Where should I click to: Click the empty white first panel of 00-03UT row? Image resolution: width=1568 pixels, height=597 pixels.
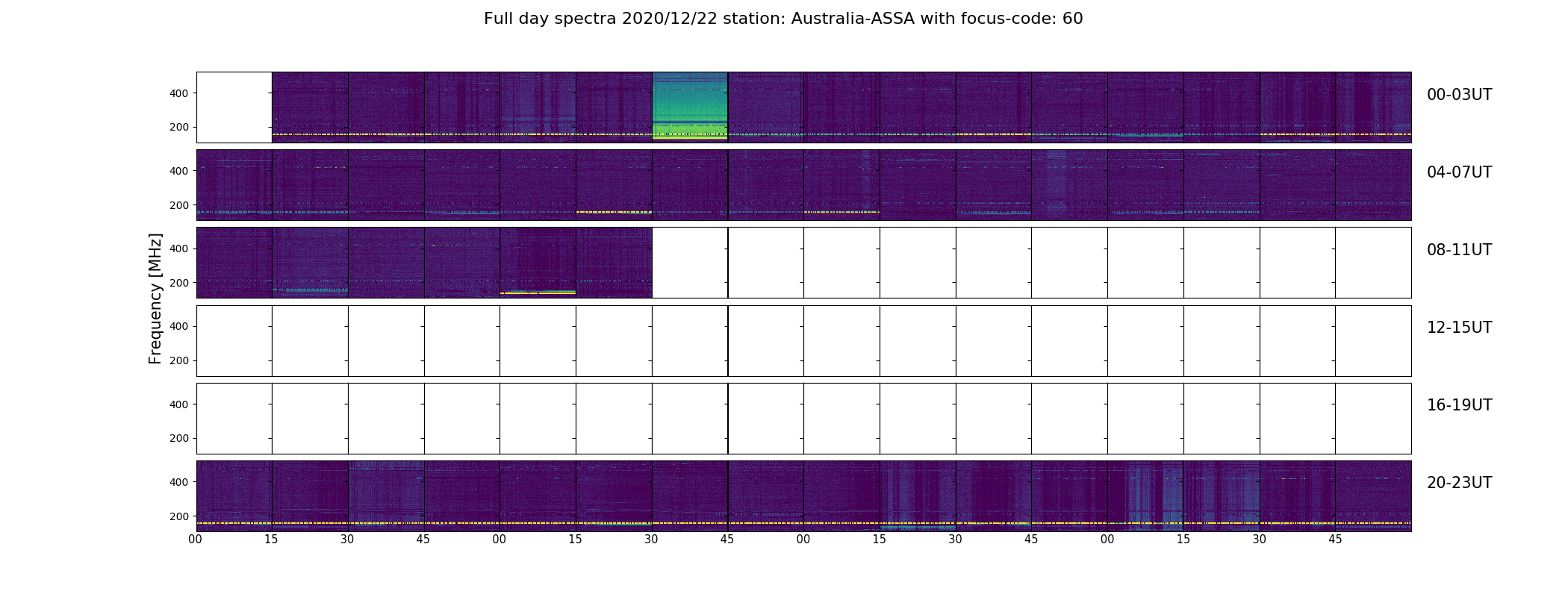point(234,107)
